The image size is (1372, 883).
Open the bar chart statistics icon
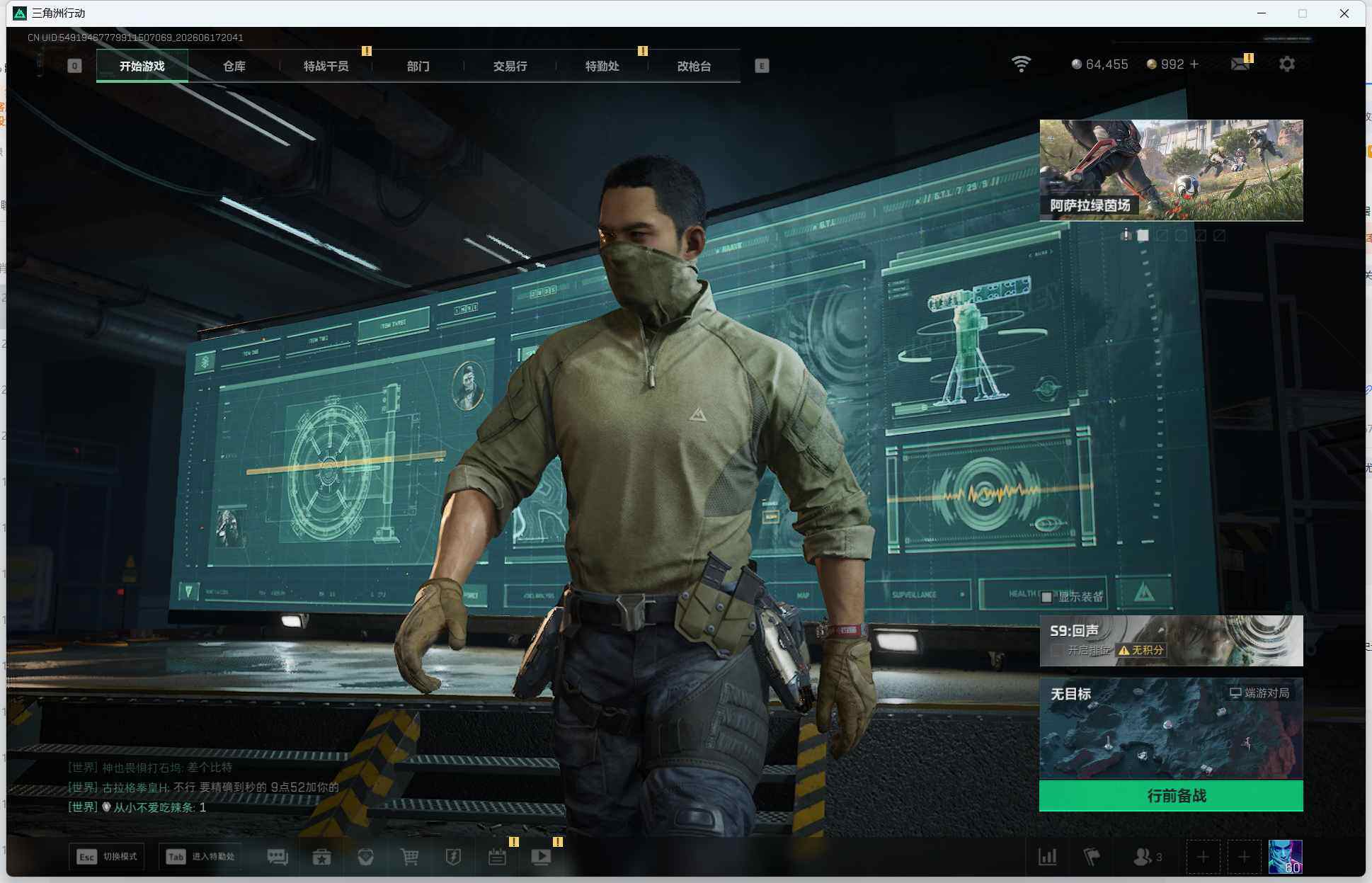pyautogui.click(x=1047, y=857)
